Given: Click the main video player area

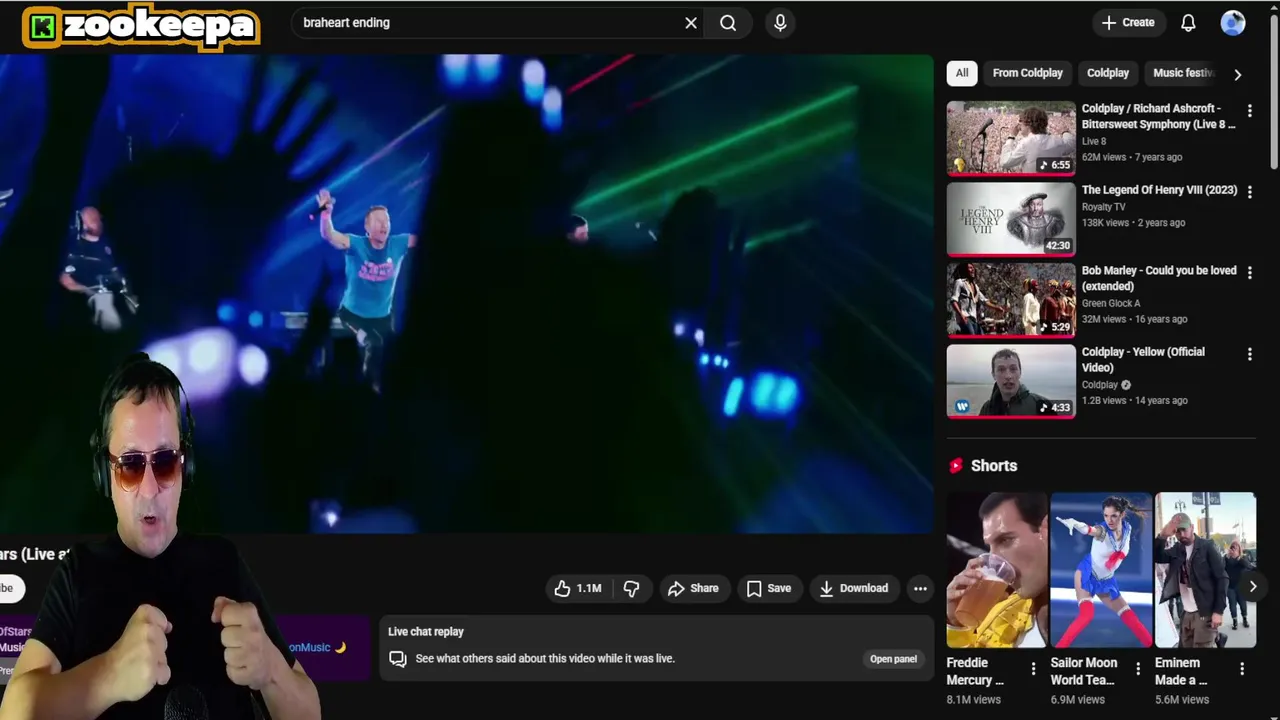Looking at the screenshot, I should pyautogui.click(x=466, y=294).
